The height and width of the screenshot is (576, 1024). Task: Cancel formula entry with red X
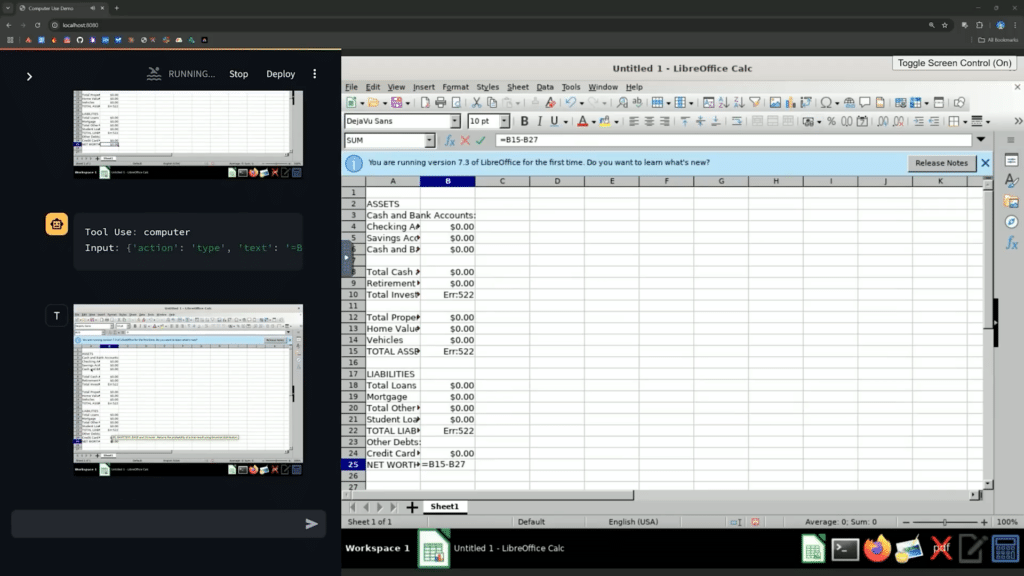(465, 141)
